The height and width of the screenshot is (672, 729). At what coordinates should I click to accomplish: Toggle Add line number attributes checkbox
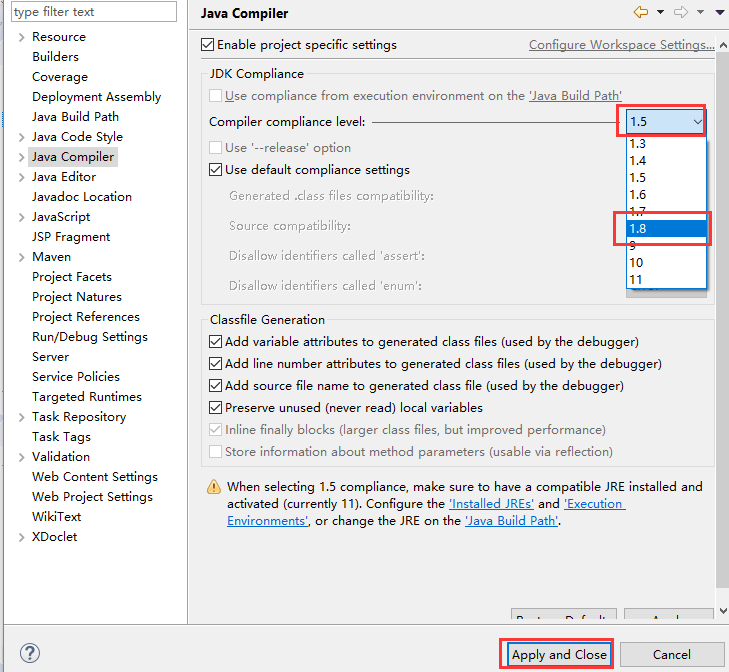pos(215,363)
